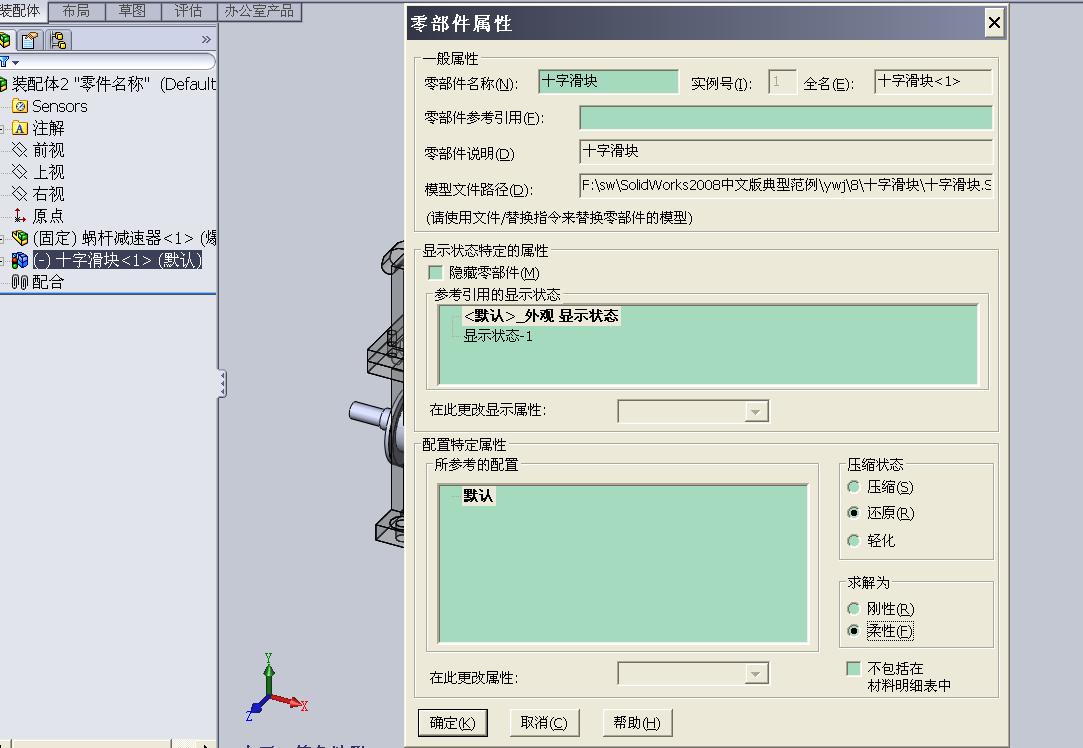Click the 右视 plane icon
Viewport: 1083px width, 748px height.
click(20, 194)
